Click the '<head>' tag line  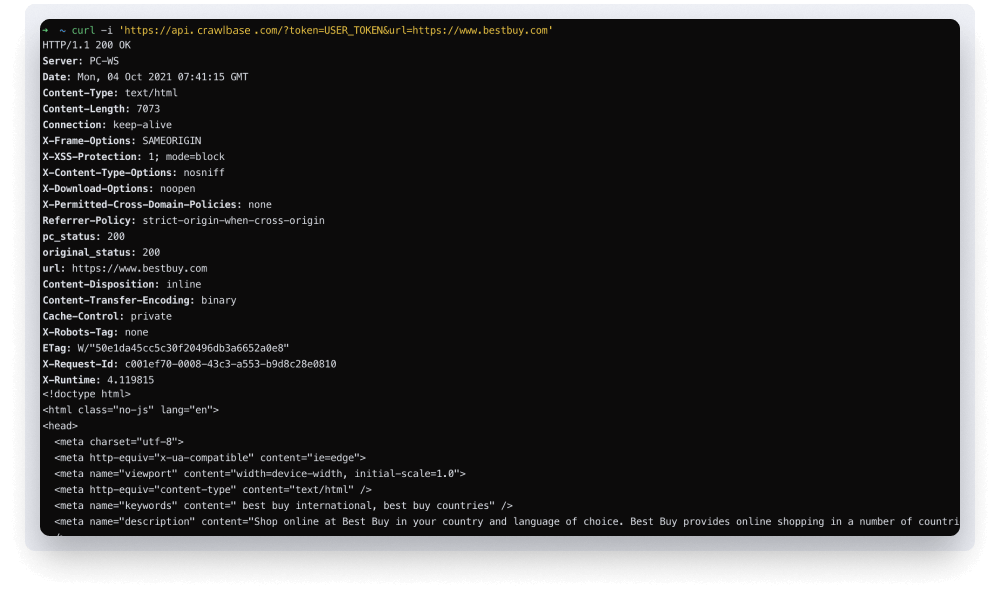60,426
